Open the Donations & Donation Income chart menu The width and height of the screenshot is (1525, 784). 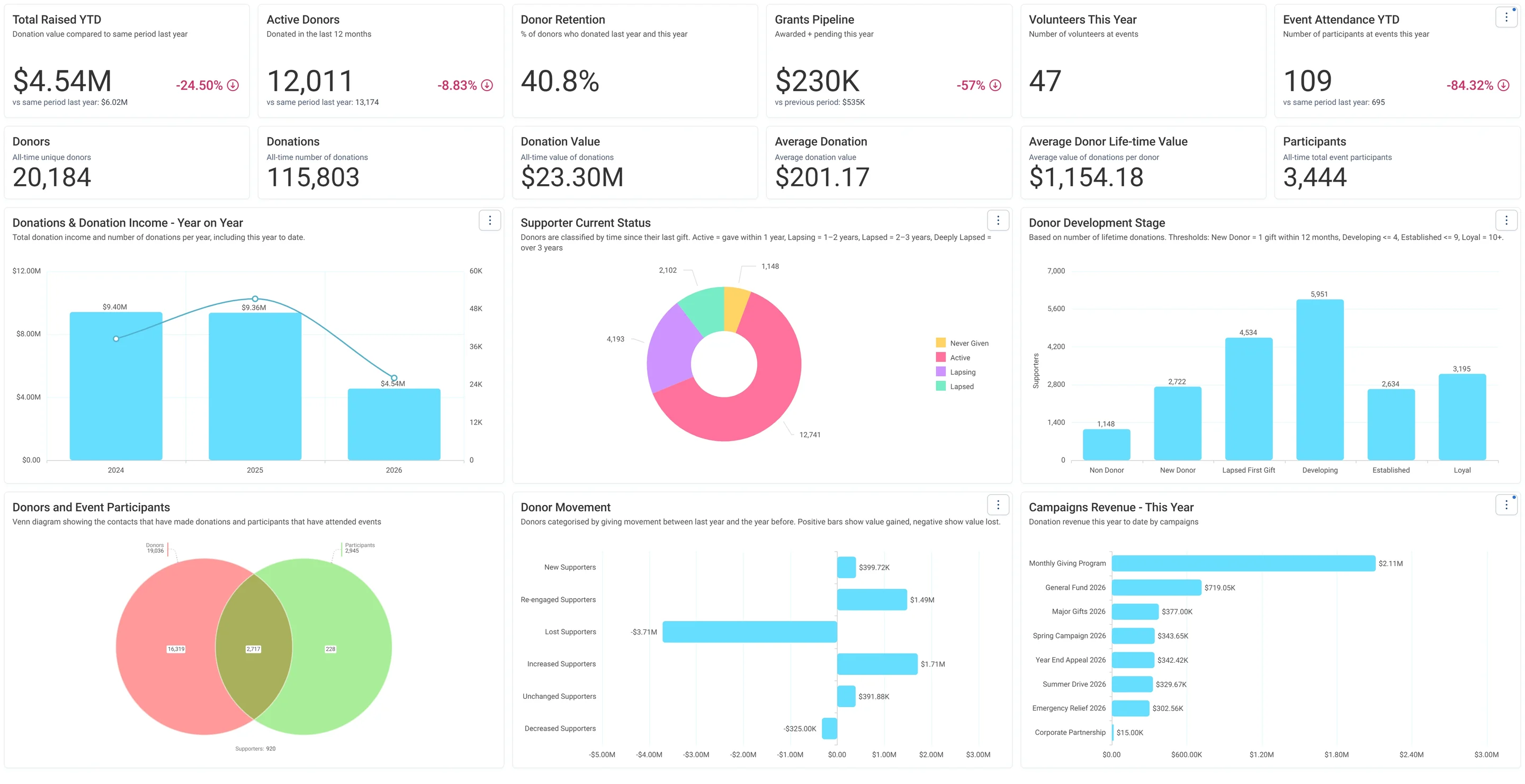490,221
